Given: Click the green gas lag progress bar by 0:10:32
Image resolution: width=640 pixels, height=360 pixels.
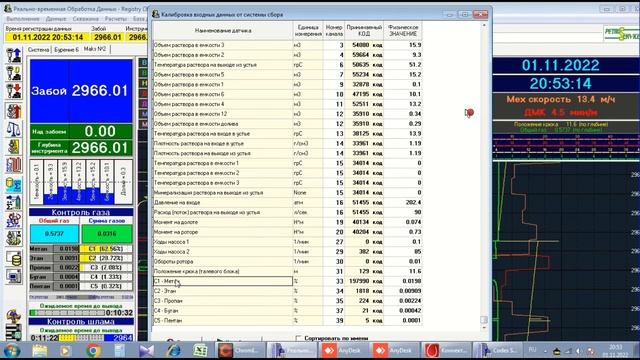Looking at the screenshot, I should coord(67,313).
